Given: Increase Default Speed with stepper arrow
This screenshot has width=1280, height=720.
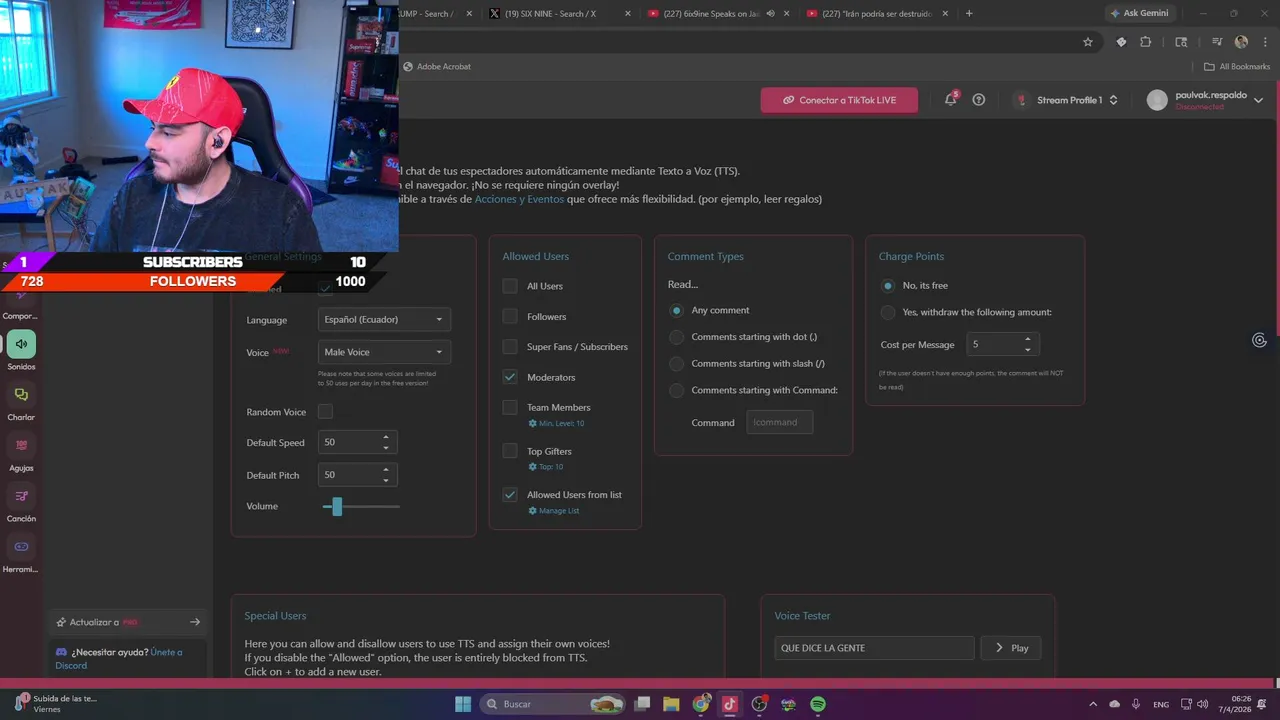Looking at the screenshot, I should (386, 437).
